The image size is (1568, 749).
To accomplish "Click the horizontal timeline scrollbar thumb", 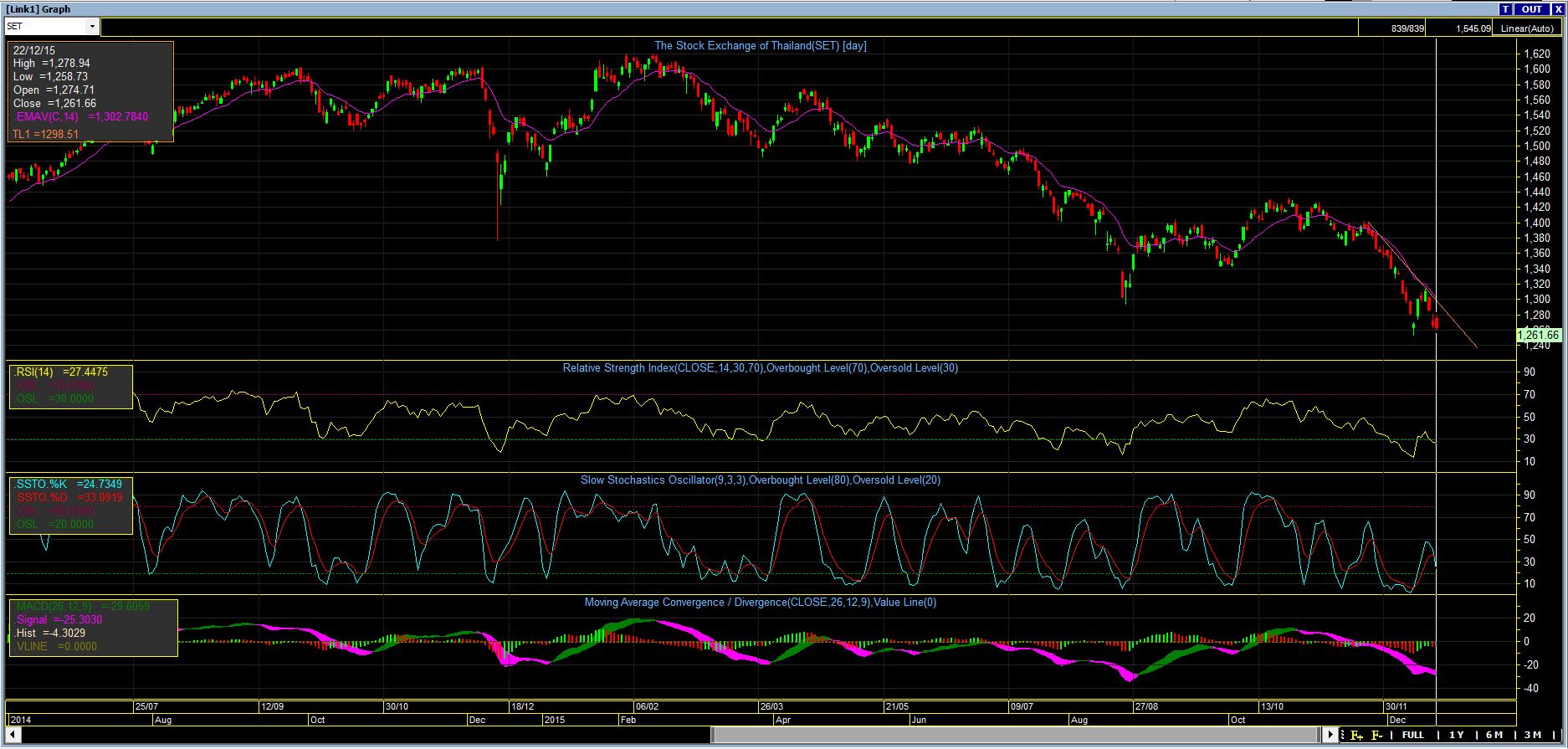I will tap(1015, 735).
